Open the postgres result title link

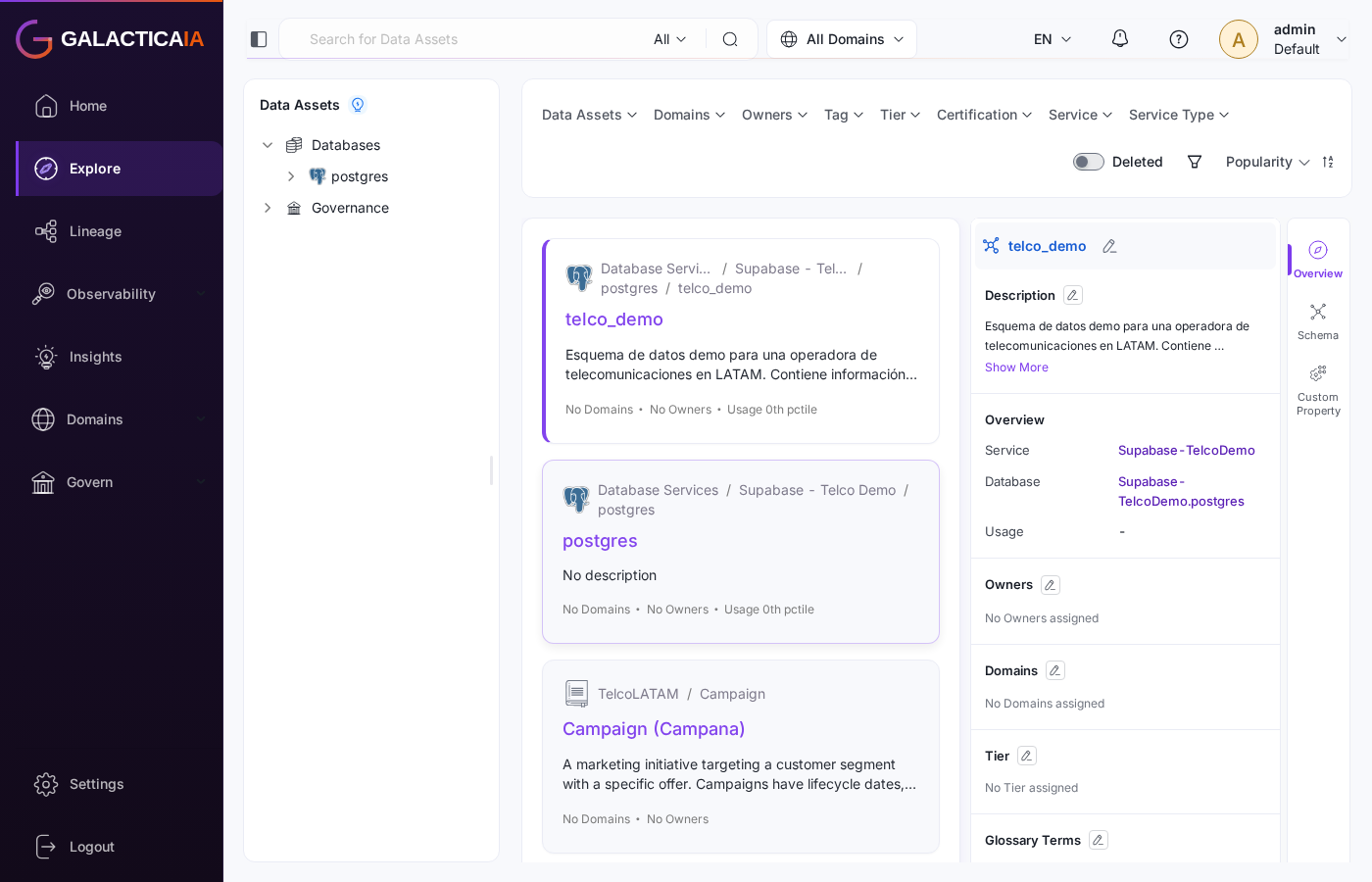point(600,541)
